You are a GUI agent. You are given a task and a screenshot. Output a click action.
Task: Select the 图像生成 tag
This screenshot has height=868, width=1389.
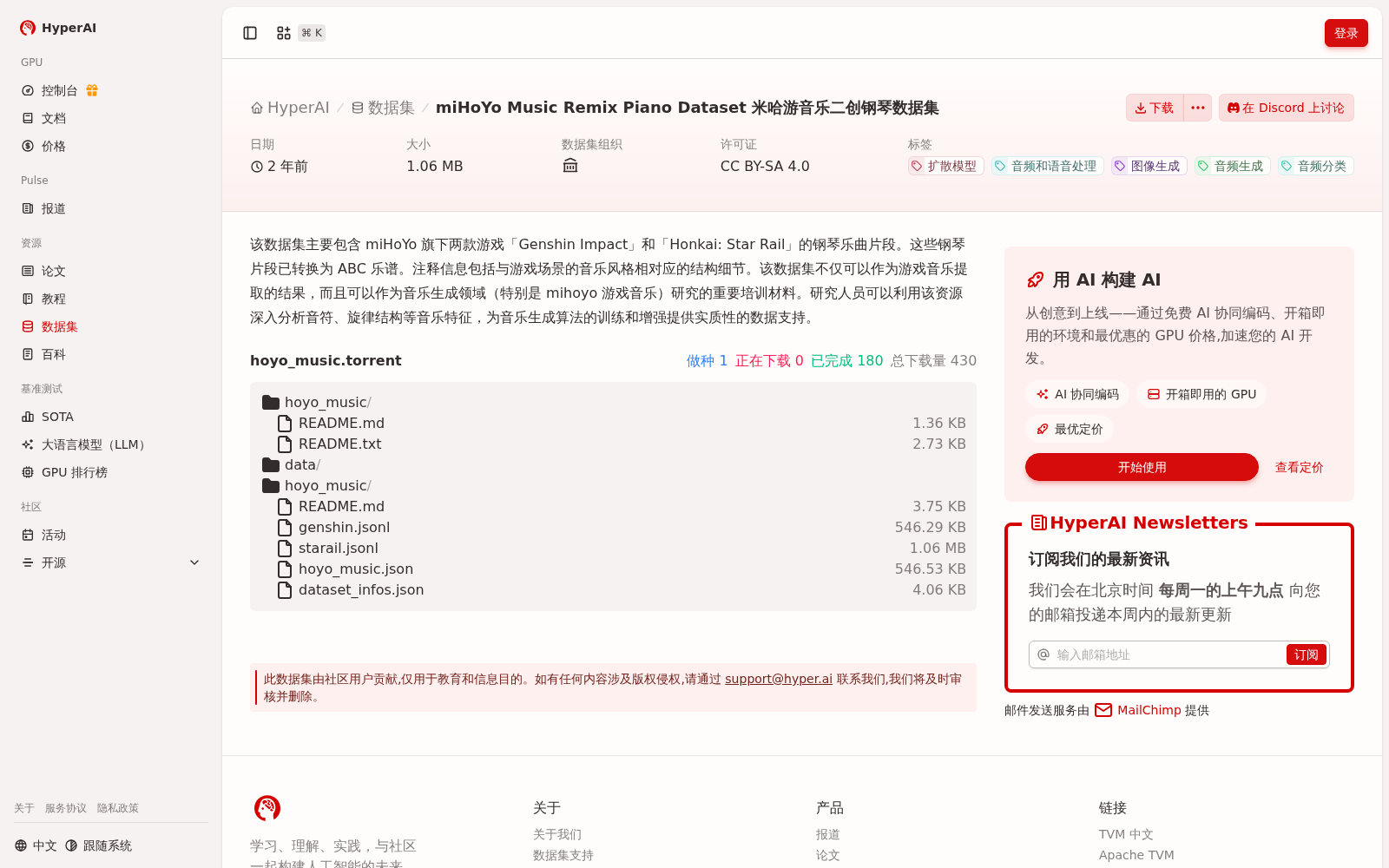(1149, 166)
